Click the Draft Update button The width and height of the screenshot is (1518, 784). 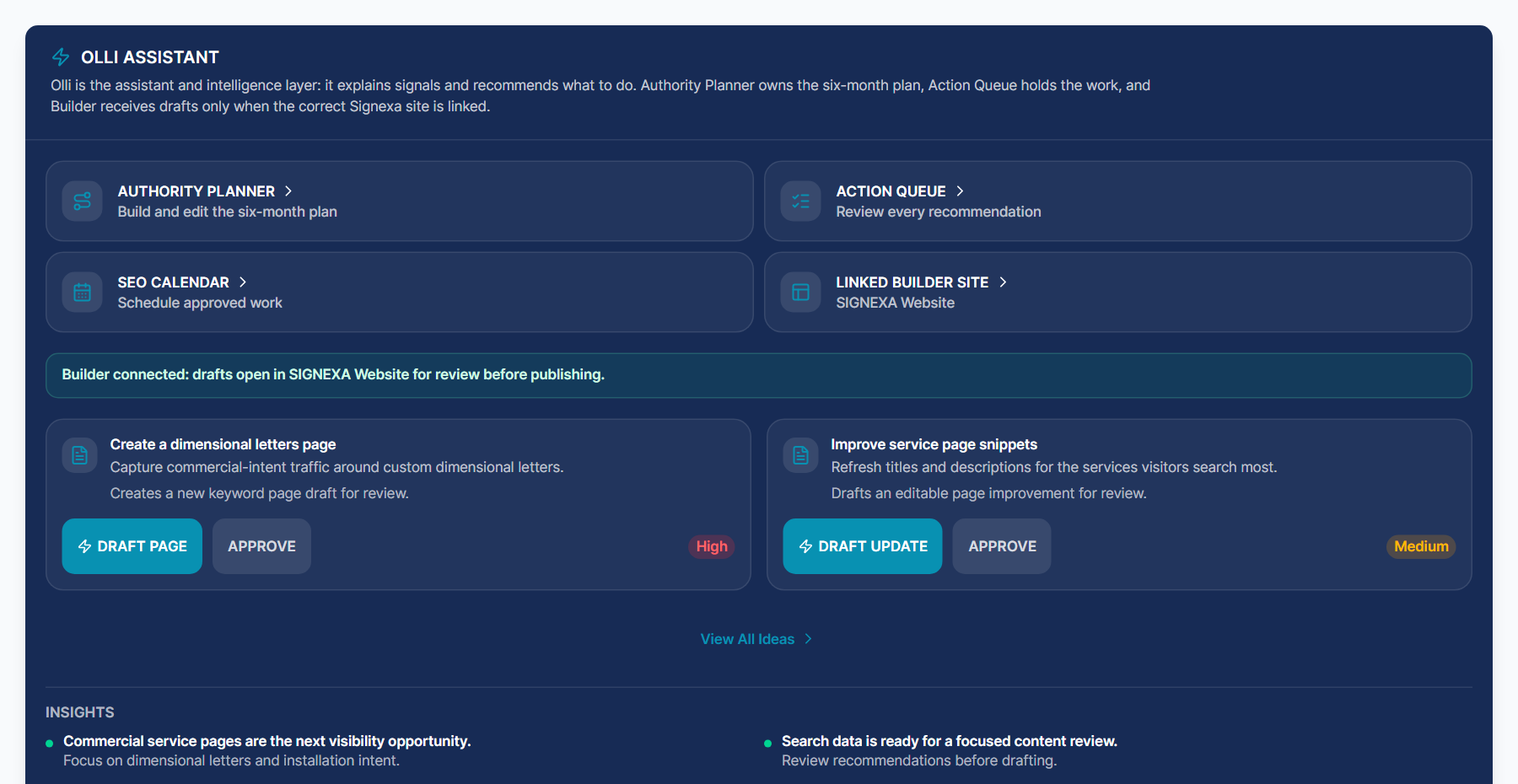(x=863, y=546)
